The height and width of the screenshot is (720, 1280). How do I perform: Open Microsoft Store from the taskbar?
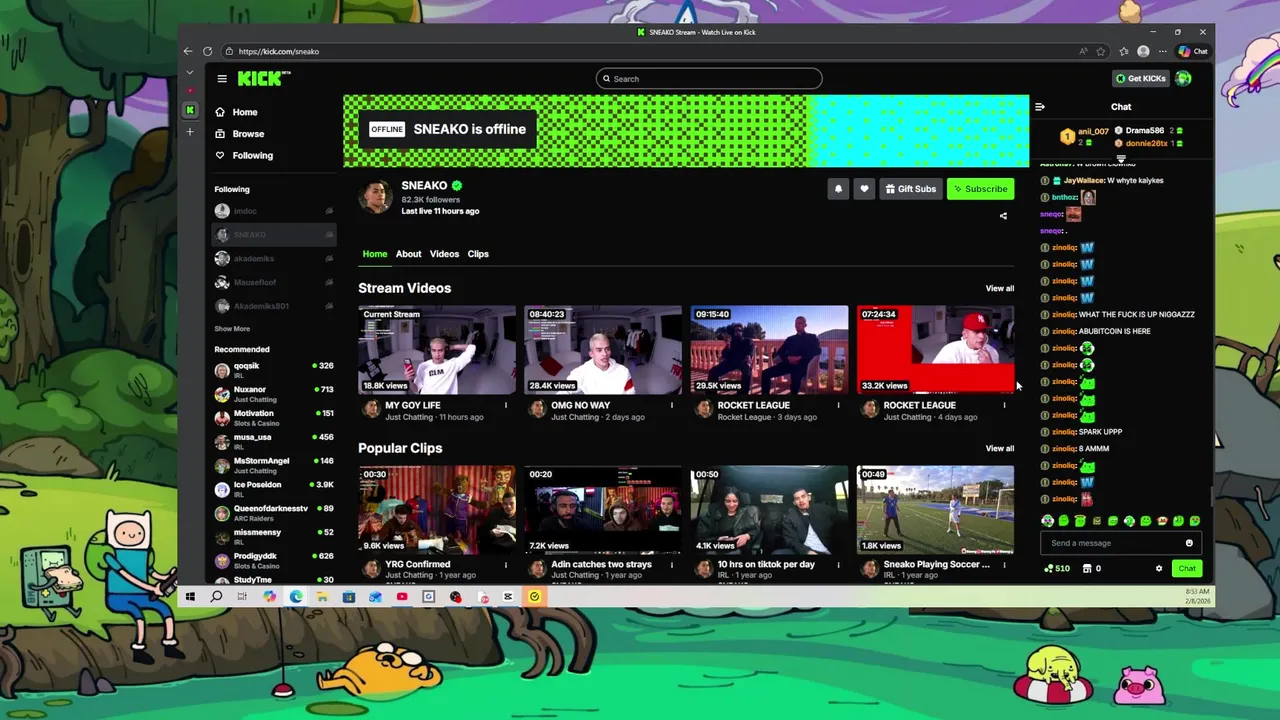click(348, 597)
